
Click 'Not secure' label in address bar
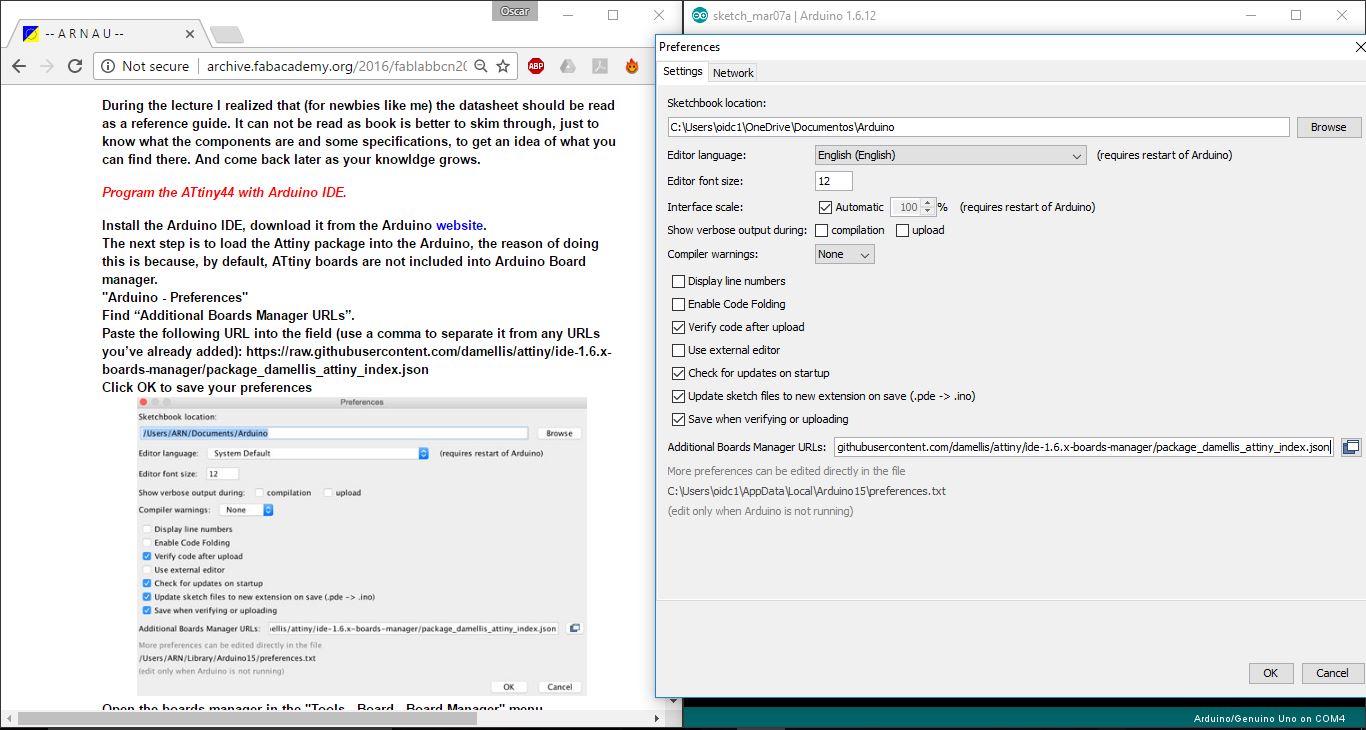tap(155, 66)
